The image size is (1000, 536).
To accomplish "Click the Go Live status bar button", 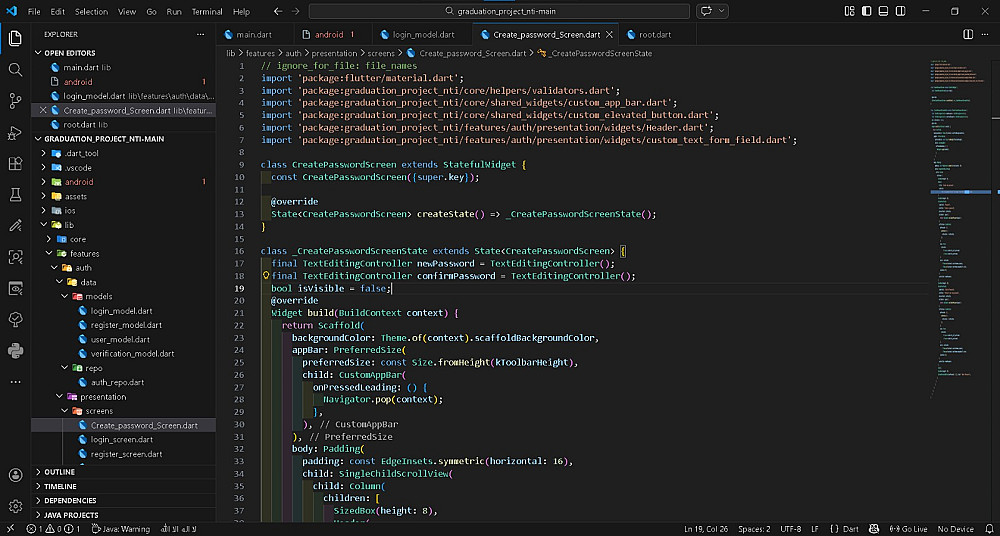I will [909, 529].
